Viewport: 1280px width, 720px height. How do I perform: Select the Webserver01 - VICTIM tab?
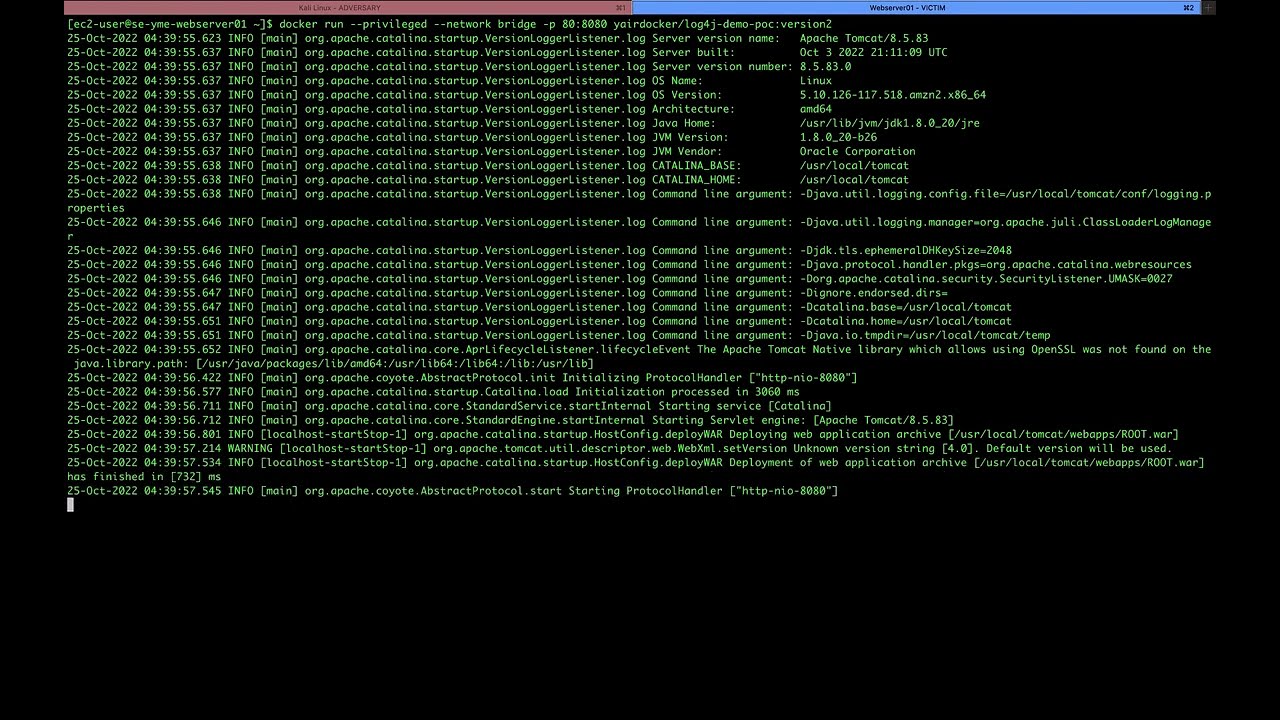(907, 7)
